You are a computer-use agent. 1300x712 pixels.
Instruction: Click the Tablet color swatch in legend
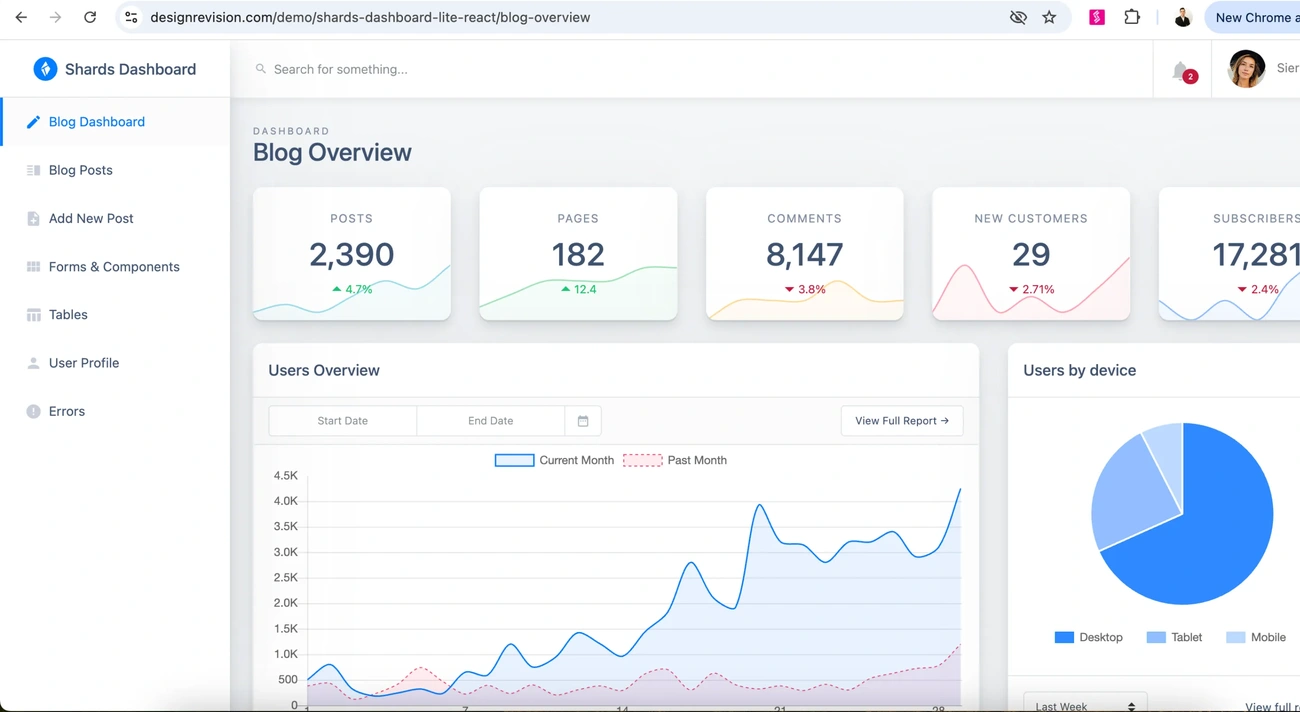(x=1156, y=637)
